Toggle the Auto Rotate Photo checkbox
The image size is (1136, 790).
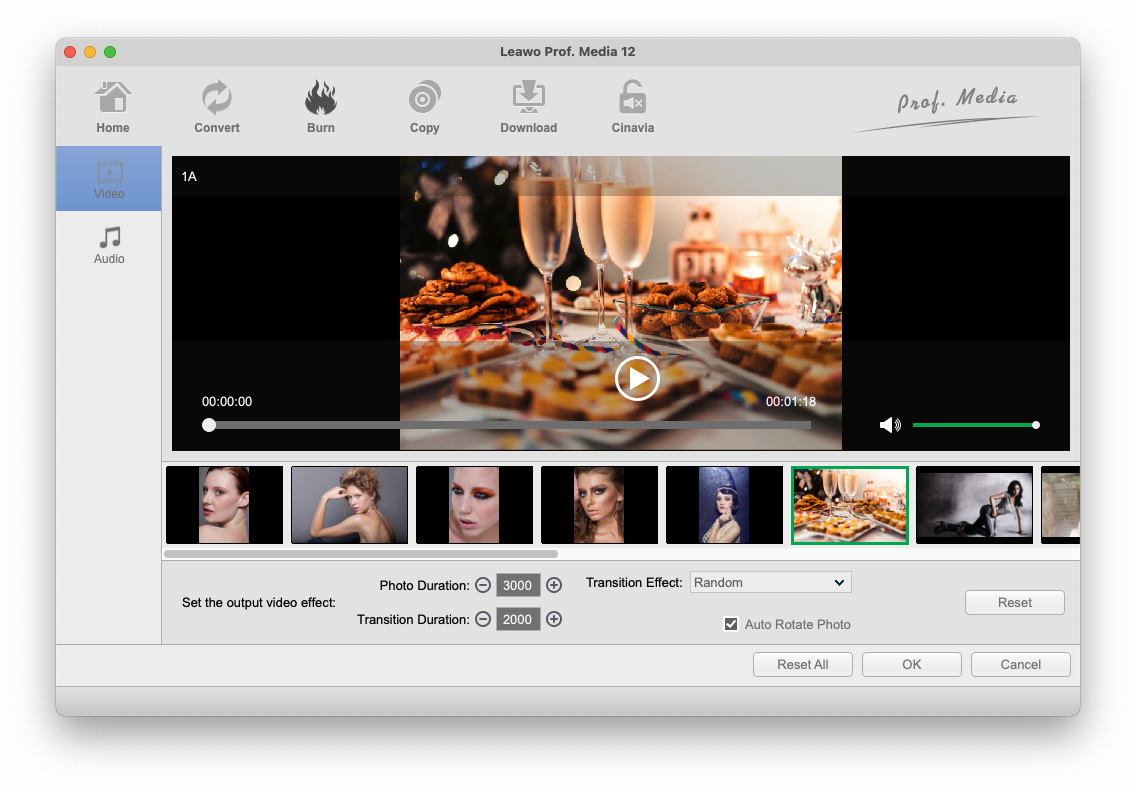(731, 625)
